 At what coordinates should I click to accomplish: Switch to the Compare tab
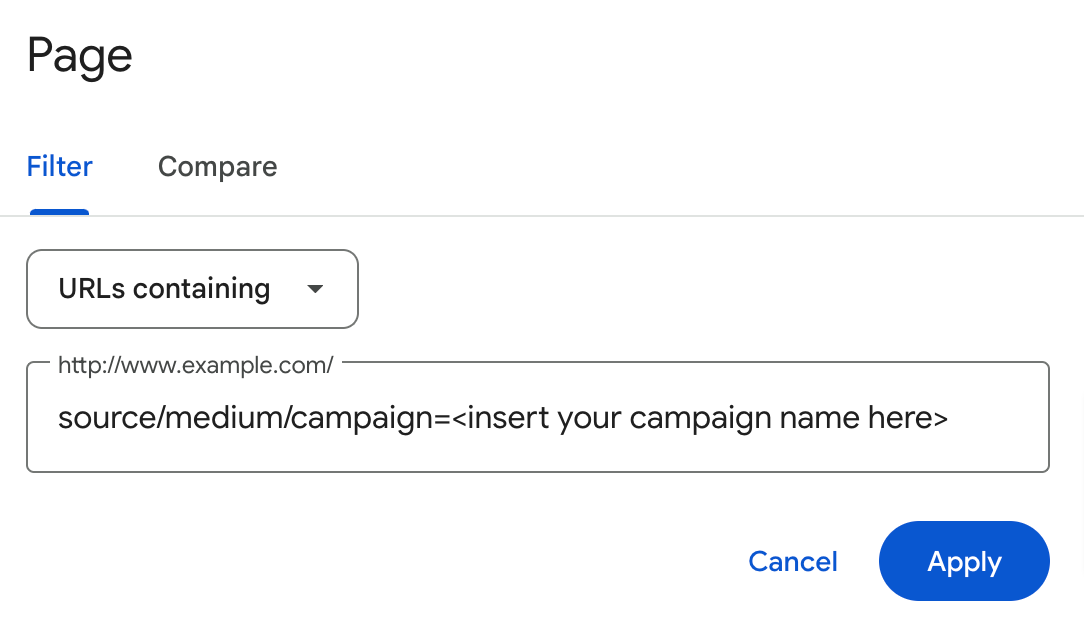(217, 166)
